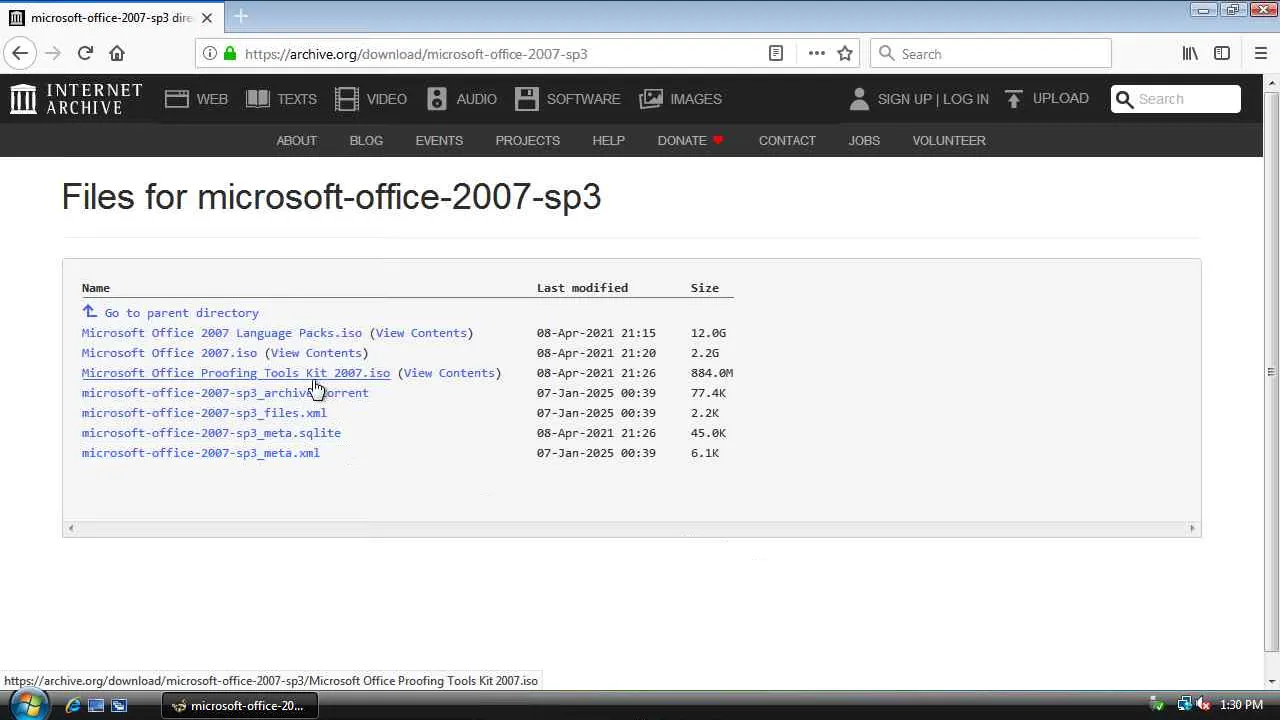The width and height of the screenshot is (1280, 720).
Task: Open microsoft-office-2007-sp3_meta.xml
Action: (201, 453)
